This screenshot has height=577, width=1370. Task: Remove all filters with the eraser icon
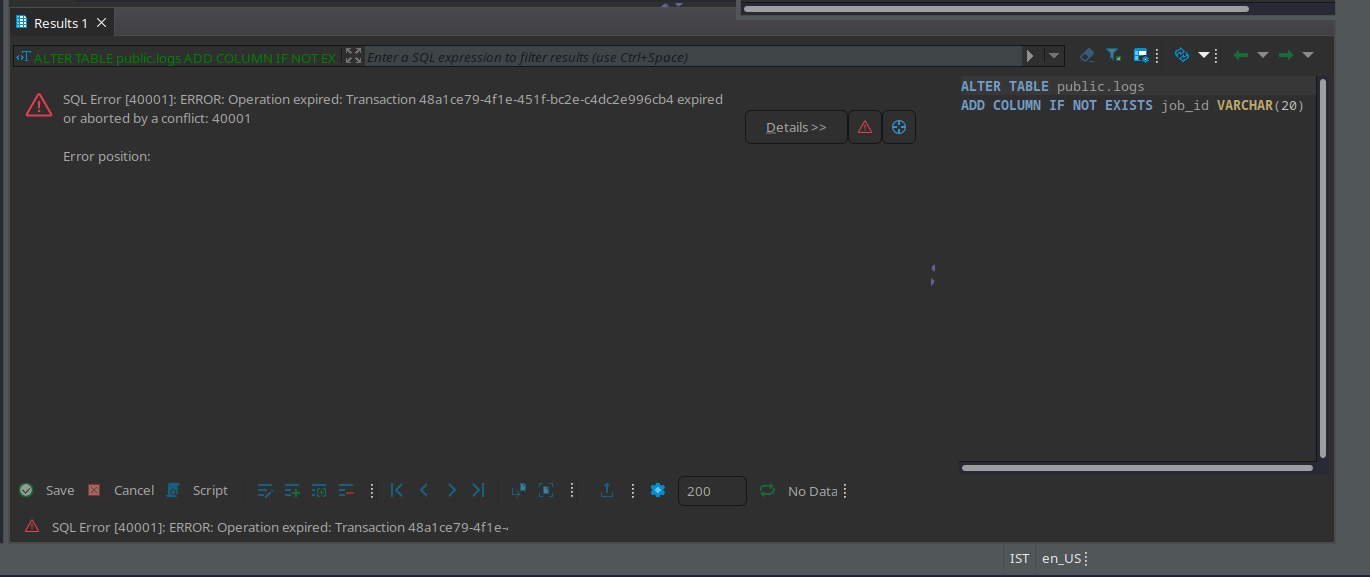[x=1088, y=56]
